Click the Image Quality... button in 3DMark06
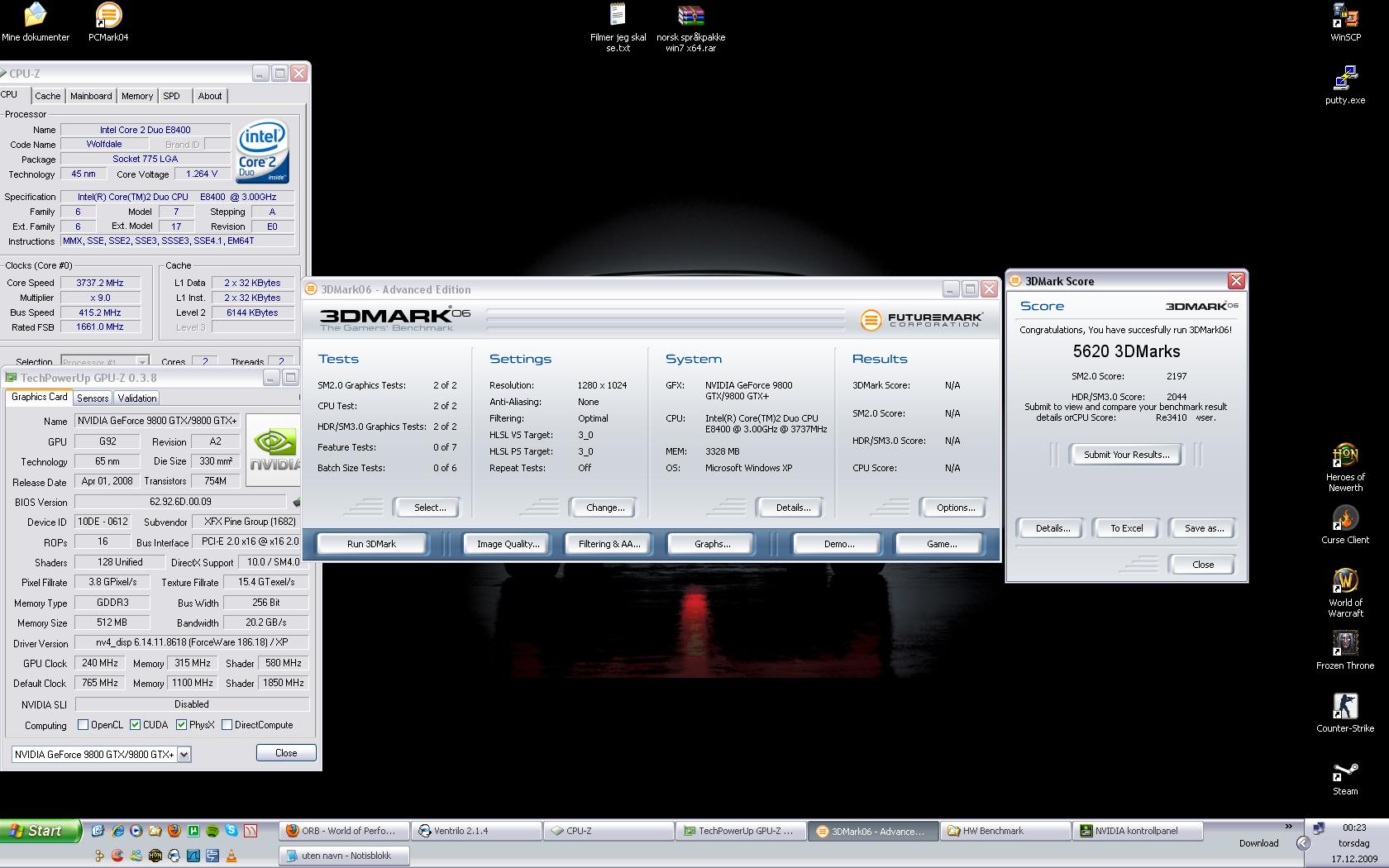Viewport: 1389px width, 868px height. 508,544
